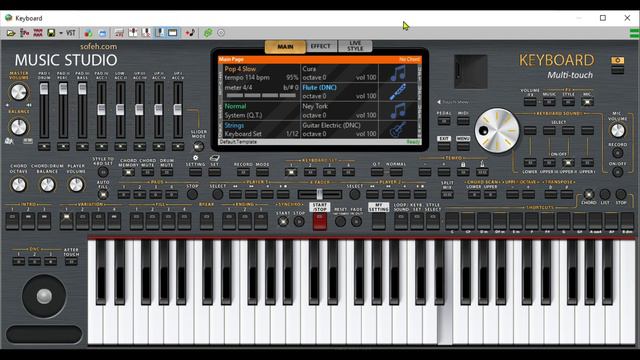Toggle the Drum Mute button
Image resolution: width=640 pixels, height=360 pixels.
coord(167,172)
